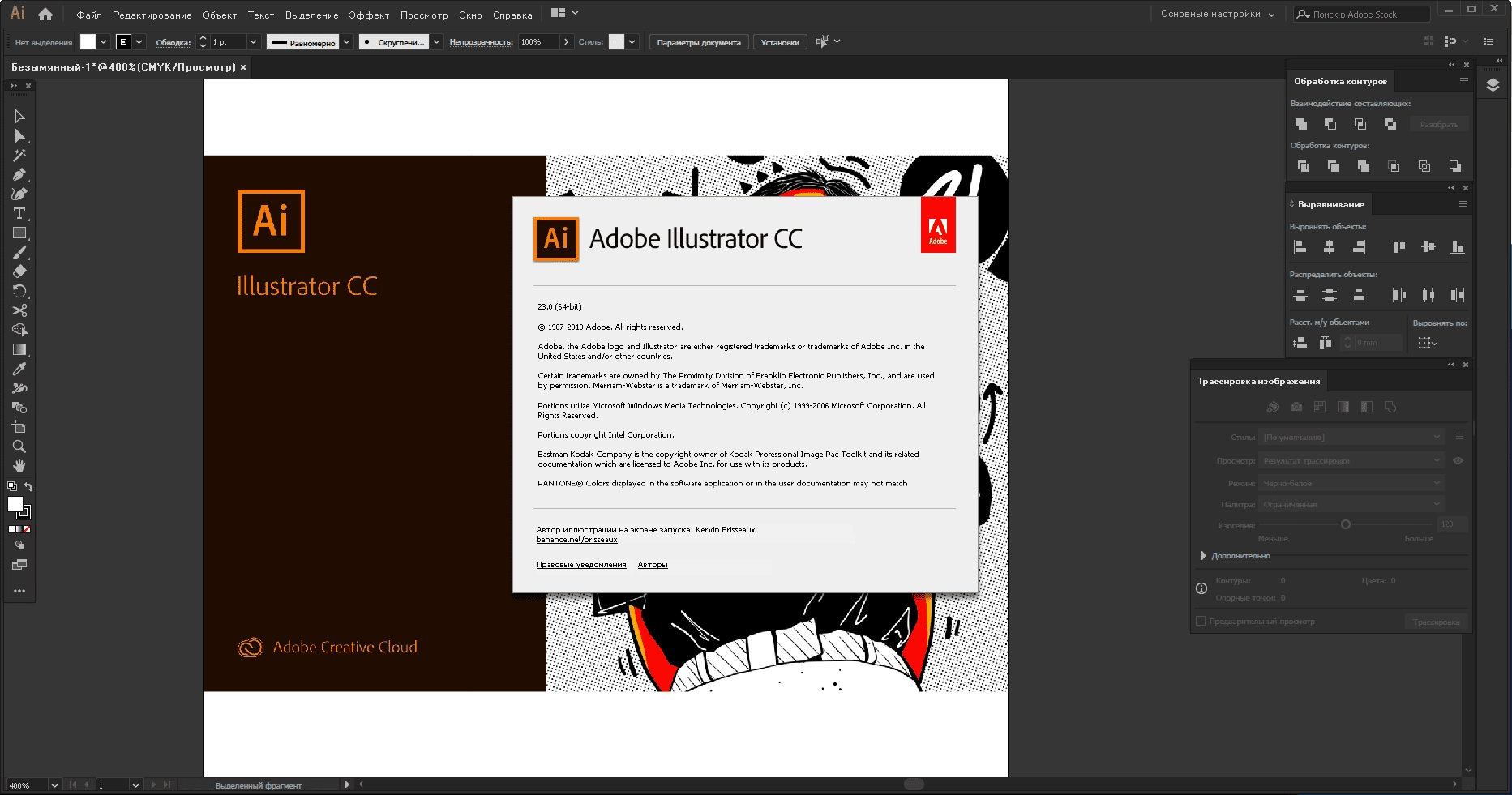Open the Файл menu
Image resolution: width=1512 pixels, height=795 pixels.
coord(89,15)
